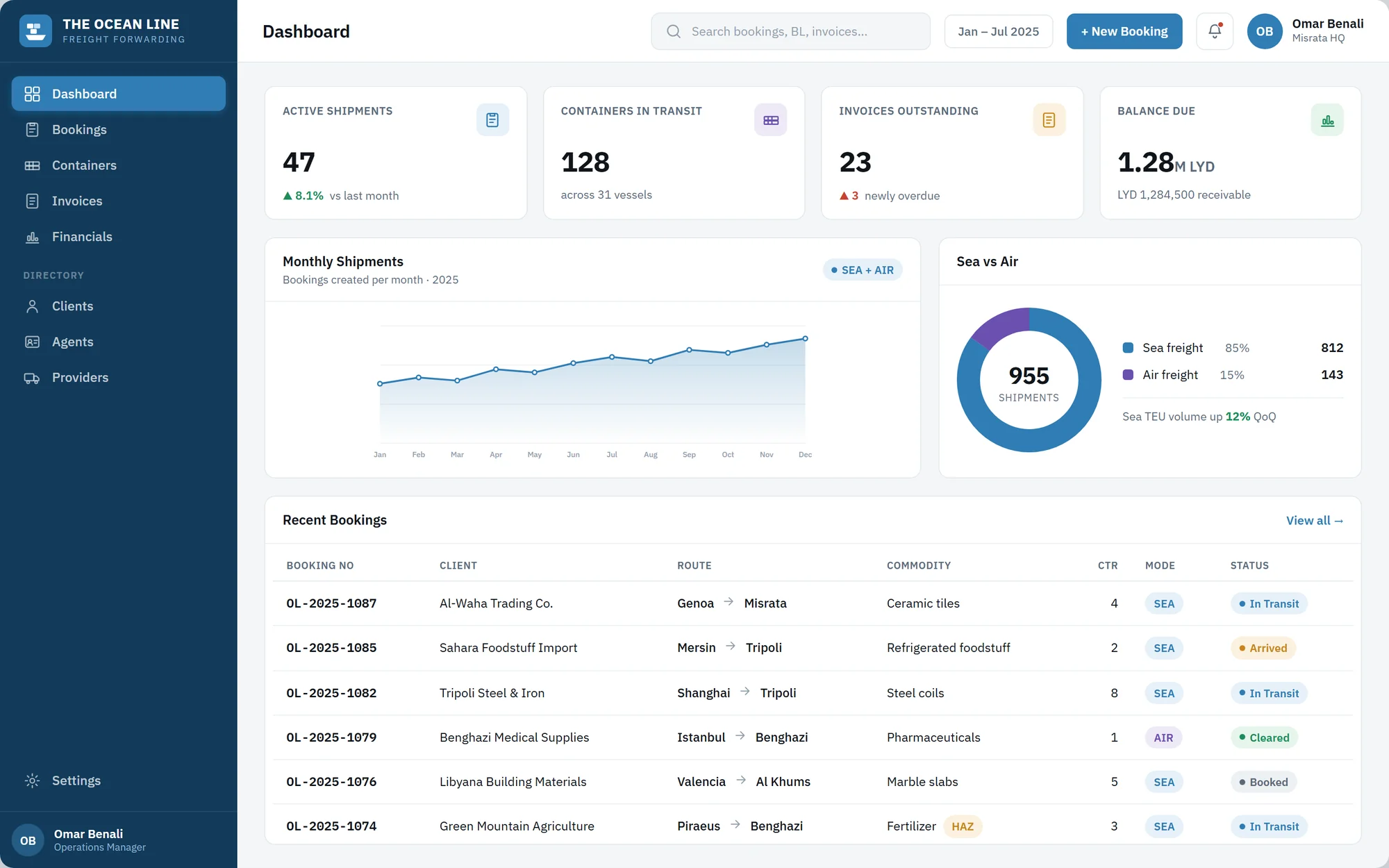Open Settings via the gear icon

32,781
